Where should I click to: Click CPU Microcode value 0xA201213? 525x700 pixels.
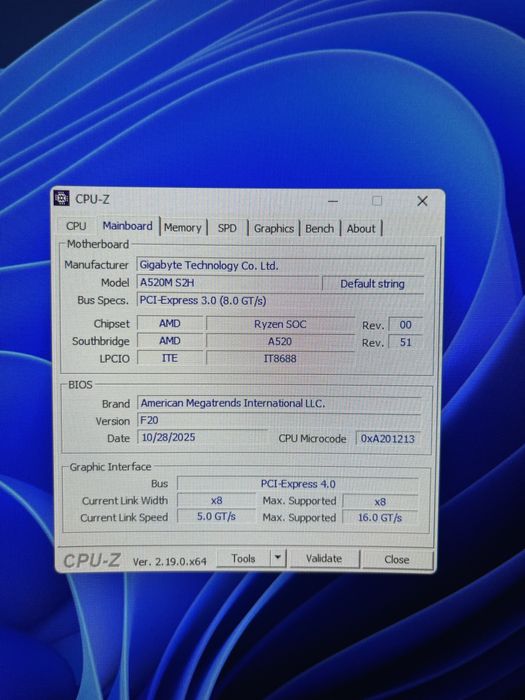tap(388, 439)
